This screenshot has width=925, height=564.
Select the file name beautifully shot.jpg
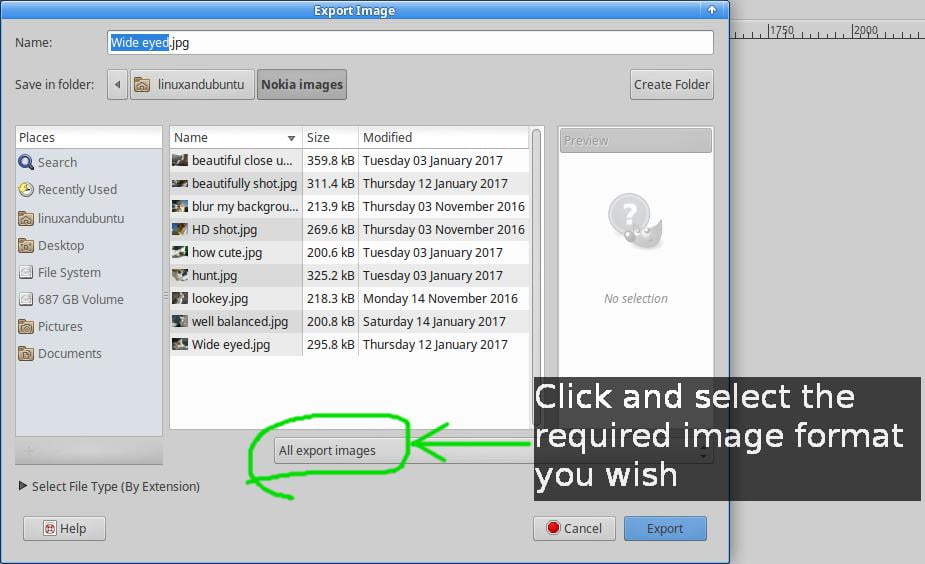[x=244, y=183]
